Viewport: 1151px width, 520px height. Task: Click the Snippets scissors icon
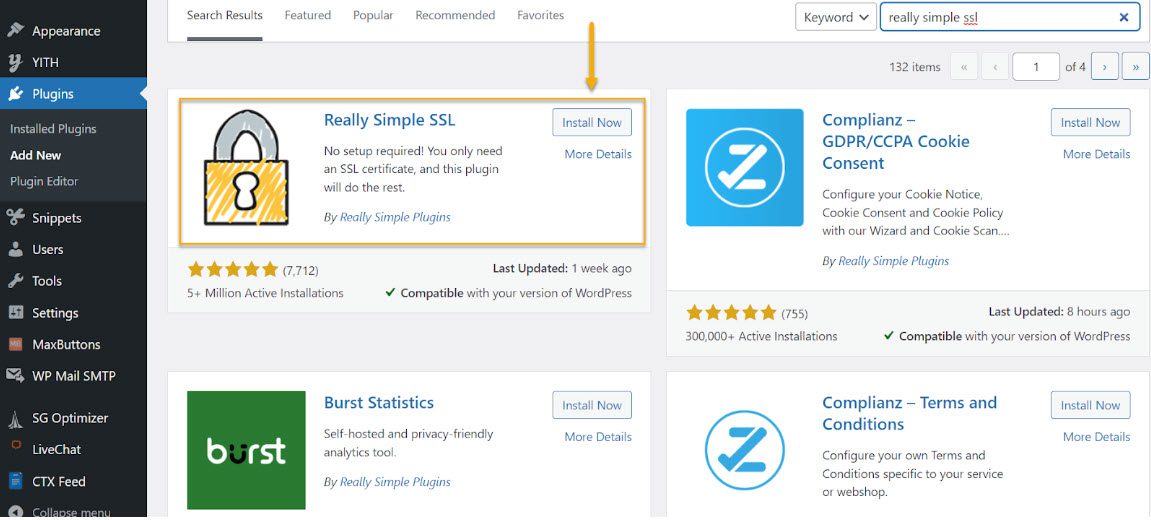point(15,217)
